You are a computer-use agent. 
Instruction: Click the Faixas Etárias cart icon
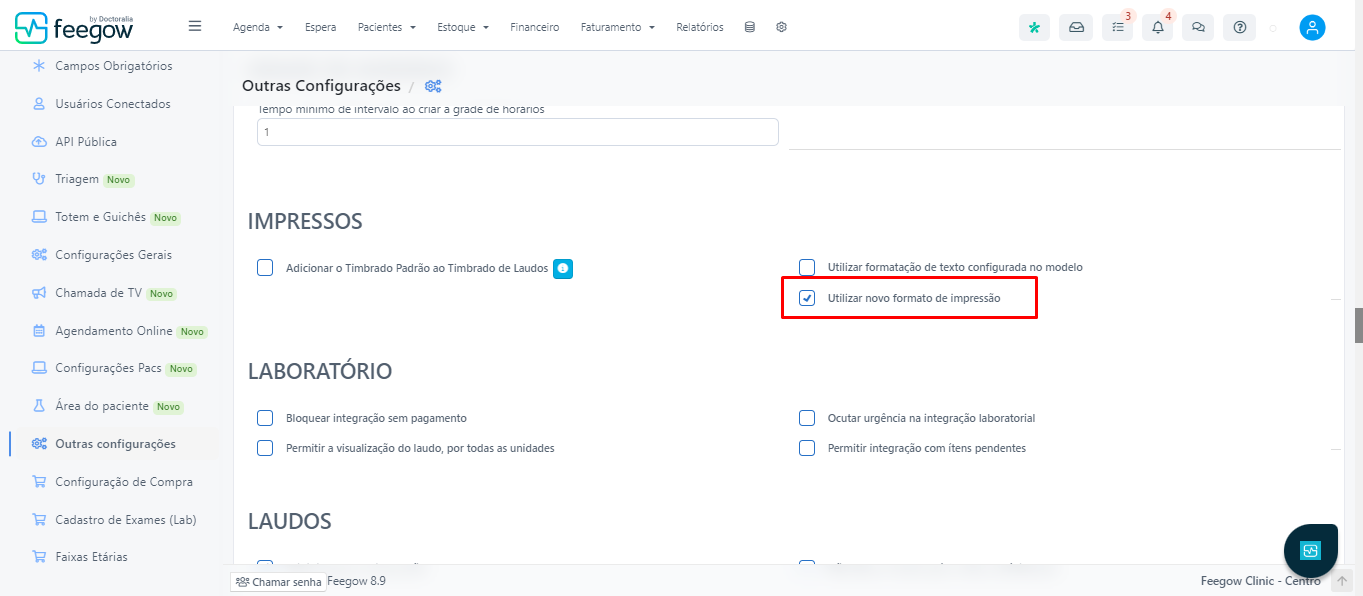point(39,557)
